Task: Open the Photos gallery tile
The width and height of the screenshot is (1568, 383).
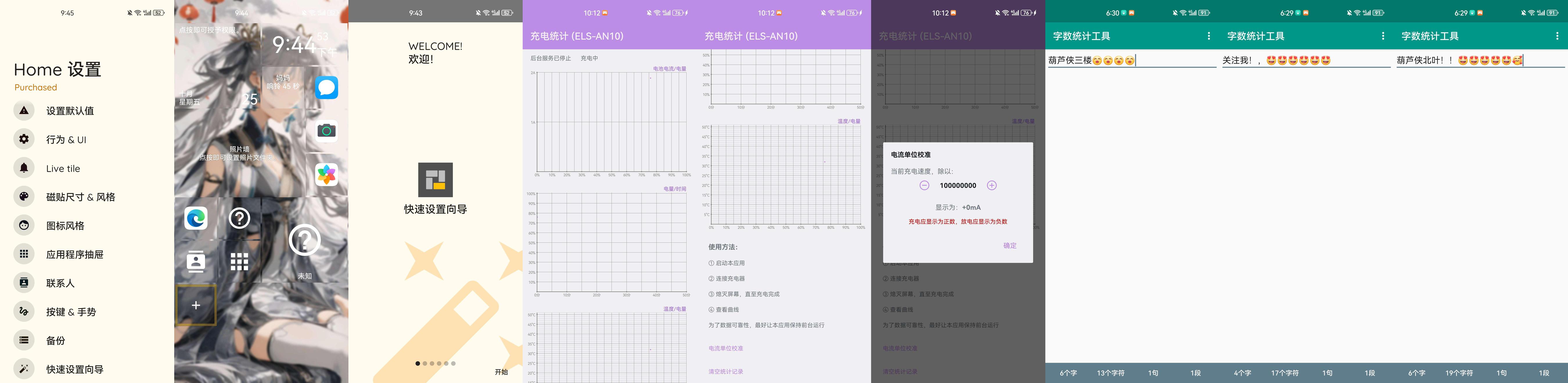Action: click(326, 174)
